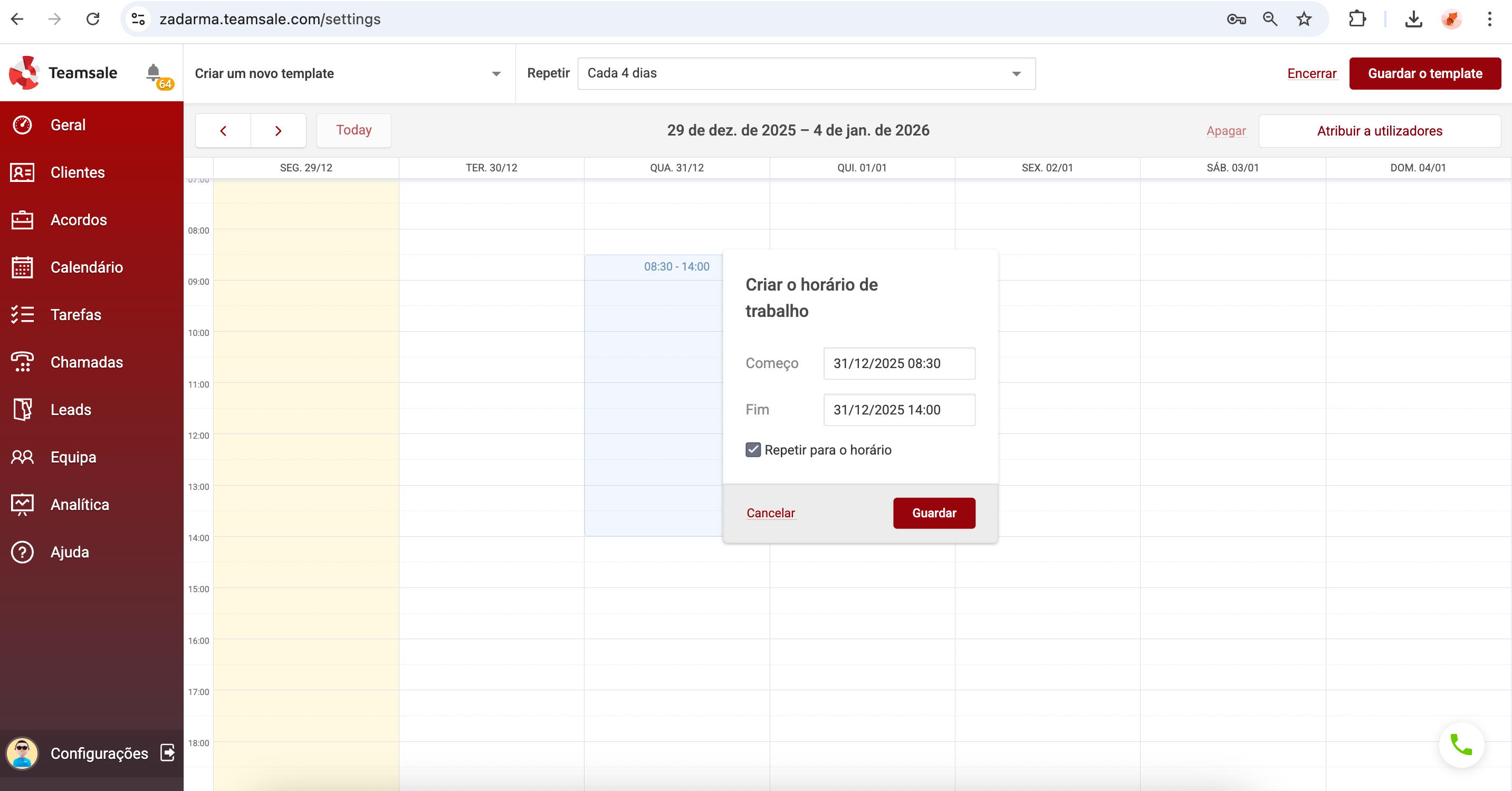1512x791 pixels.
Task: Click the Analítica chart icon
Action: pyautogui.click(x=22, y=505)
